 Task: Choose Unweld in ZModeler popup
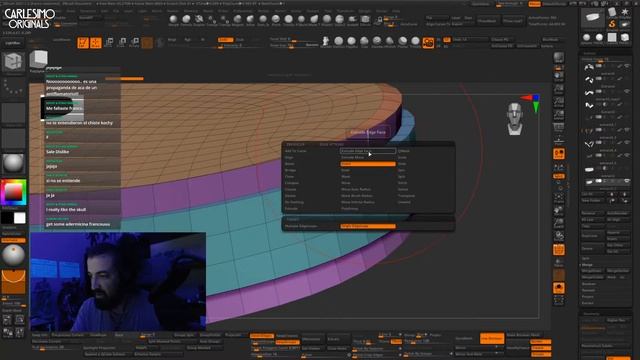point(404,202)
